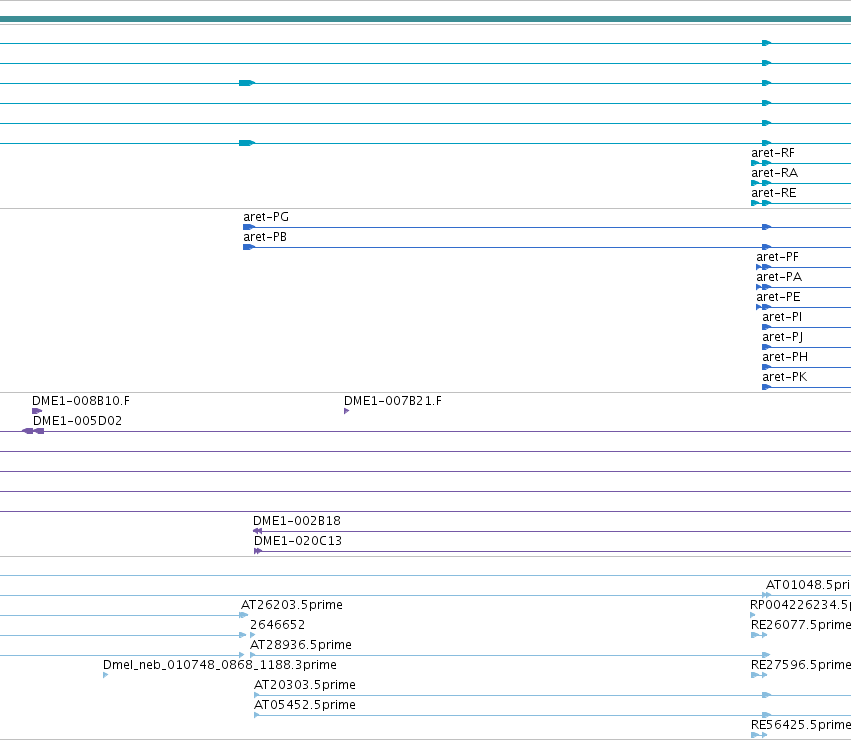Open the aret-PF protein feature label

777,257
